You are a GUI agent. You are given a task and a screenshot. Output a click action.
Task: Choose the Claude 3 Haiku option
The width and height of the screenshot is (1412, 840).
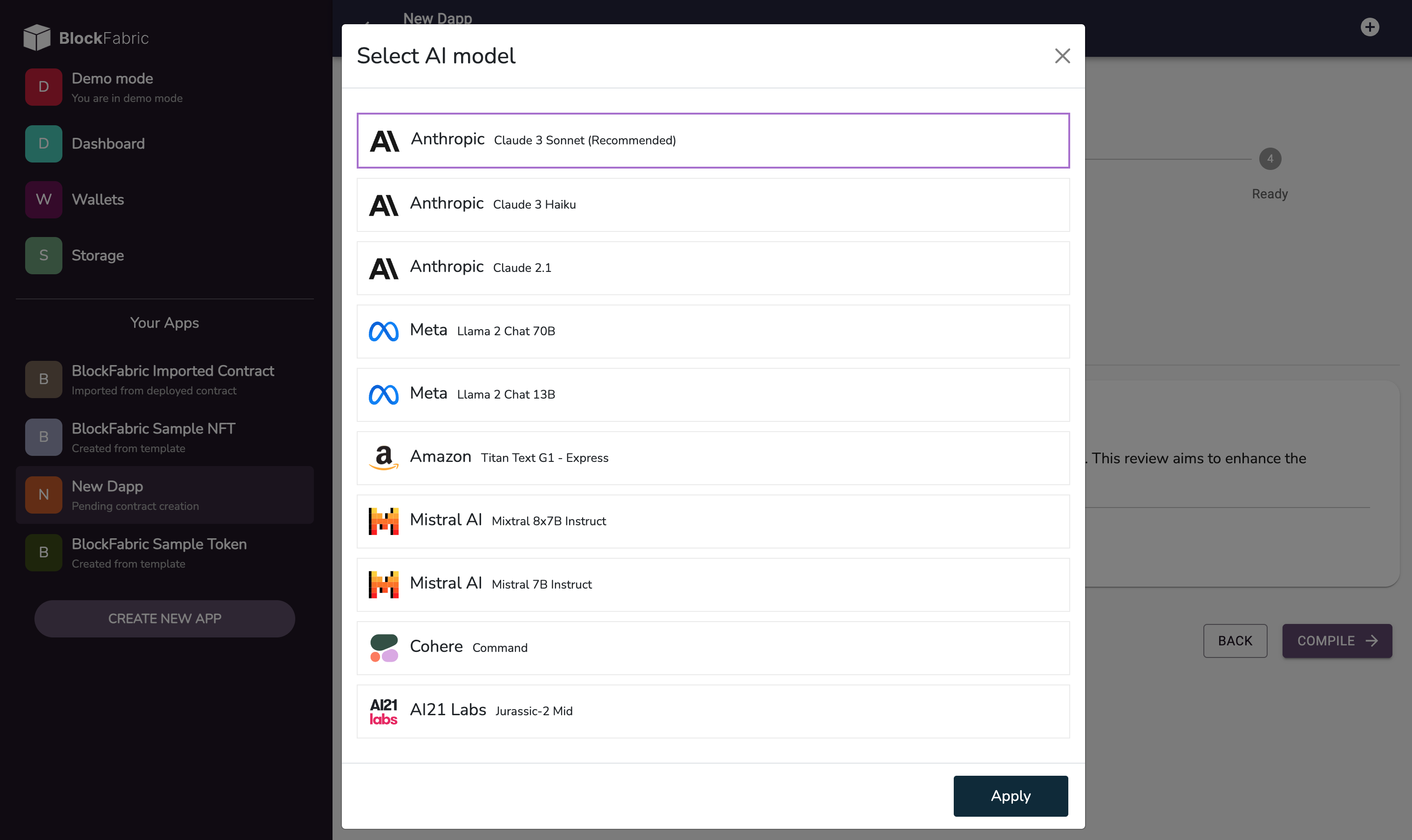pyautogui.click(x=713, y=204)
